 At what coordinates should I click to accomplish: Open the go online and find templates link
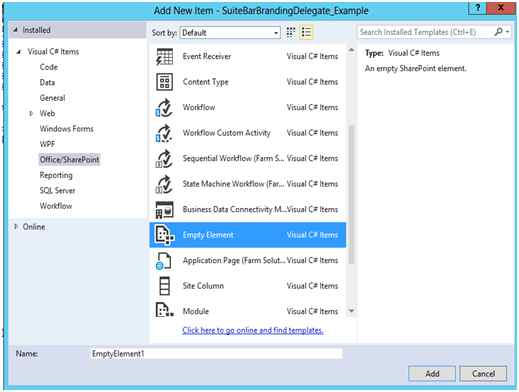coord(253,330)
